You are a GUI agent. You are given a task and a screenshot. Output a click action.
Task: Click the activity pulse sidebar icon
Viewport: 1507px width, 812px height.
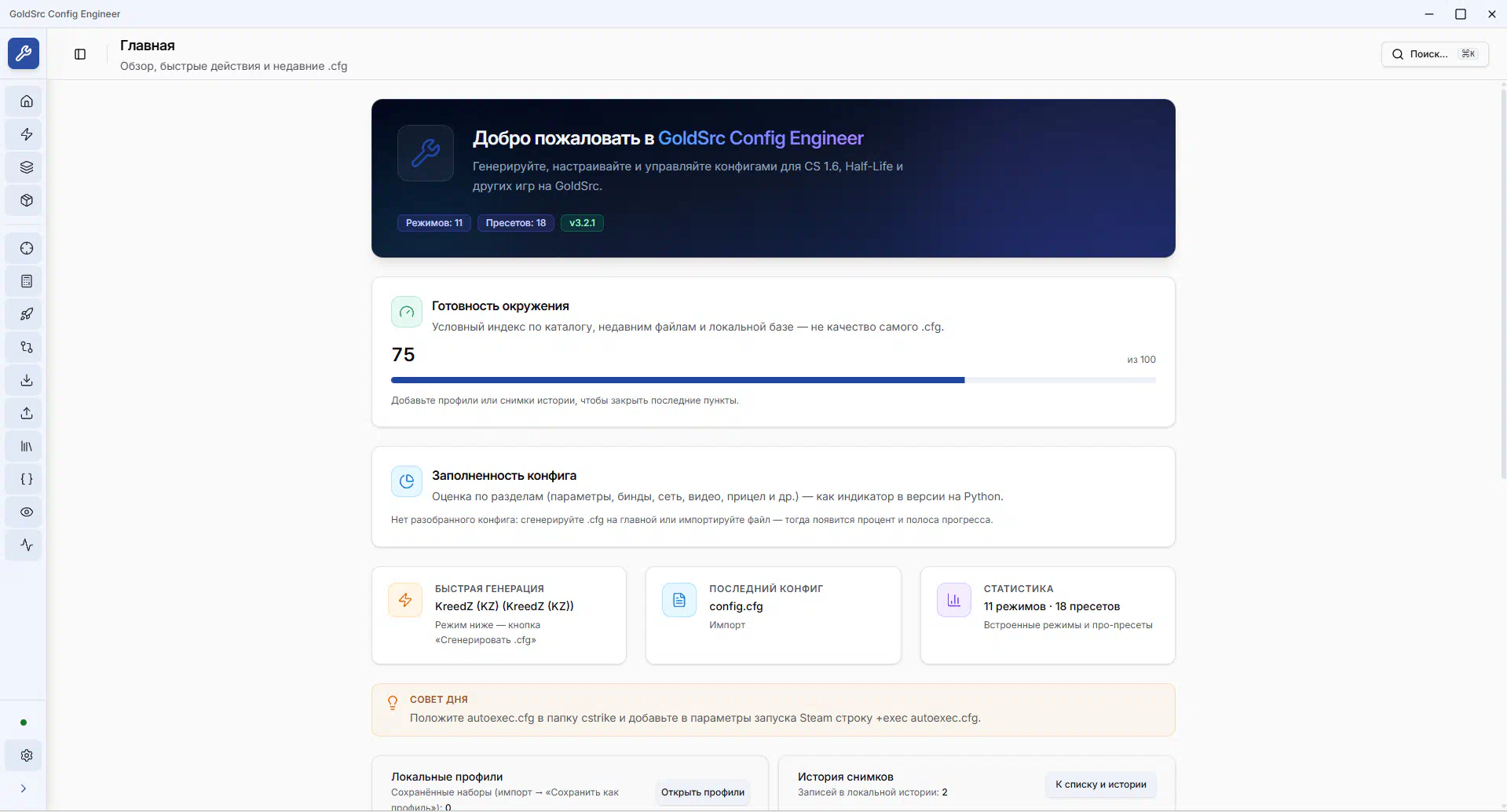[x=27, y=545]
